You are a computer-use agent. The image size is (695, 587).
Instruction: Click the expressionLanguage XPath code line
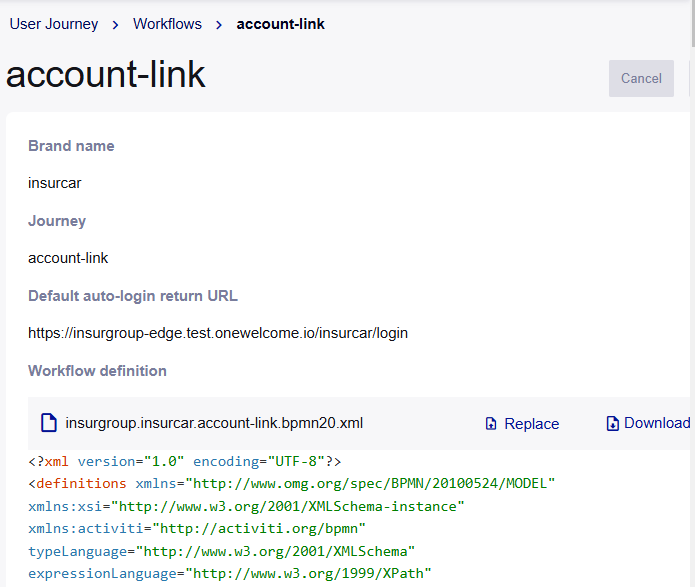pyautogui.click(x=230, y=573)
